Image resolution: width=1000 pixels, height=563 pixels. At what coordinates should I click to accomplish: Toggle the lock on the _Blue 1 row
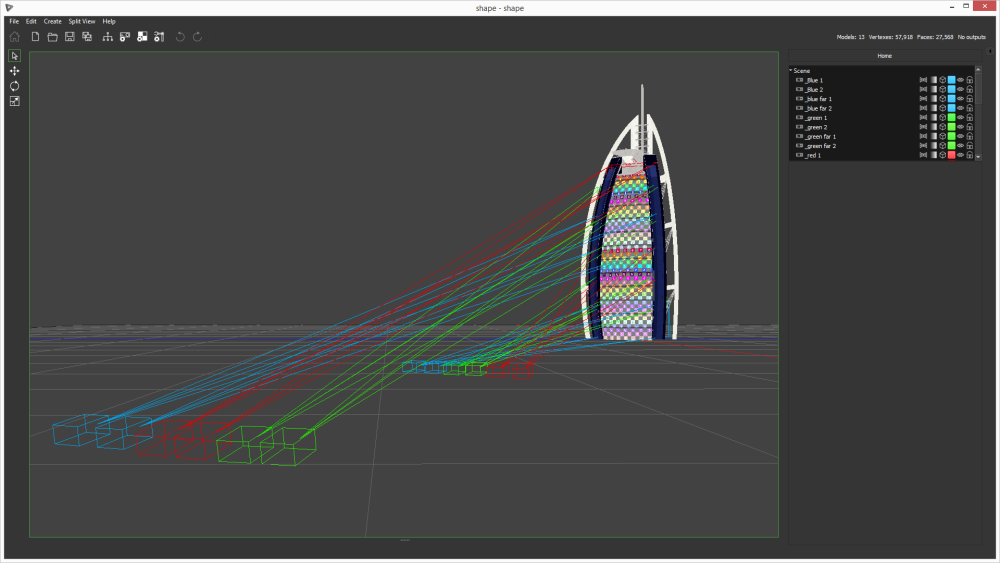pos(969,80)
